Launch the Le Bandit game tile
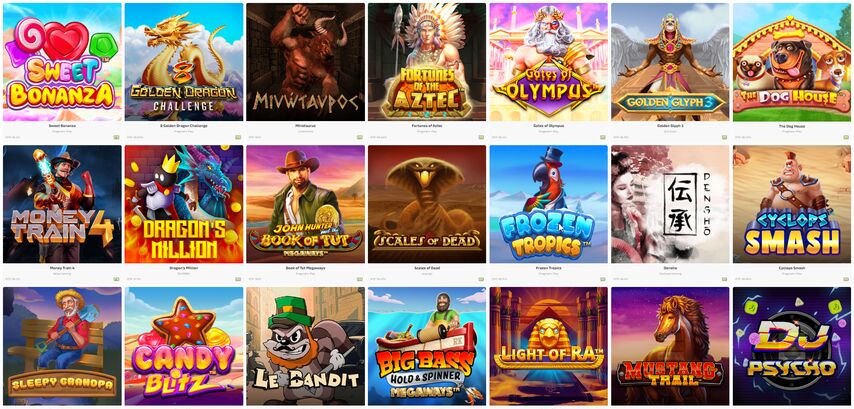Image resolution: width=854 pixels, height=409 pixels. tap(306, 346)
